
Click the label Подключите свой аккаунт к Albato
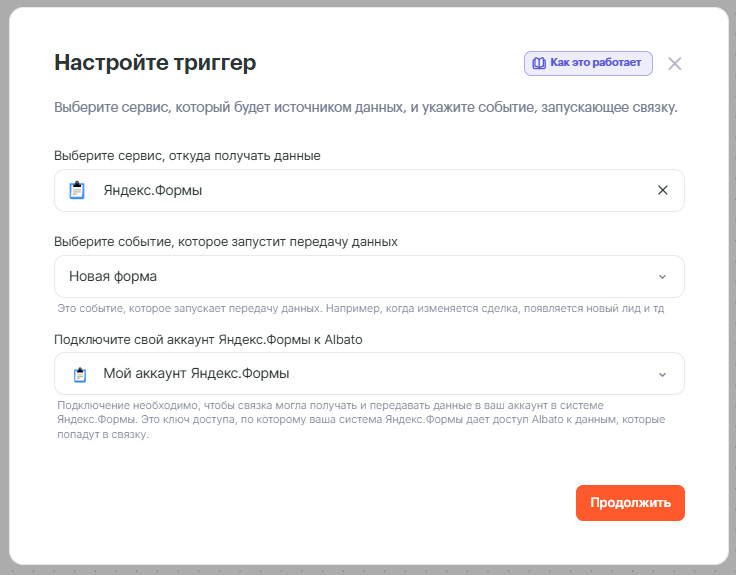(x=208, y=339)
